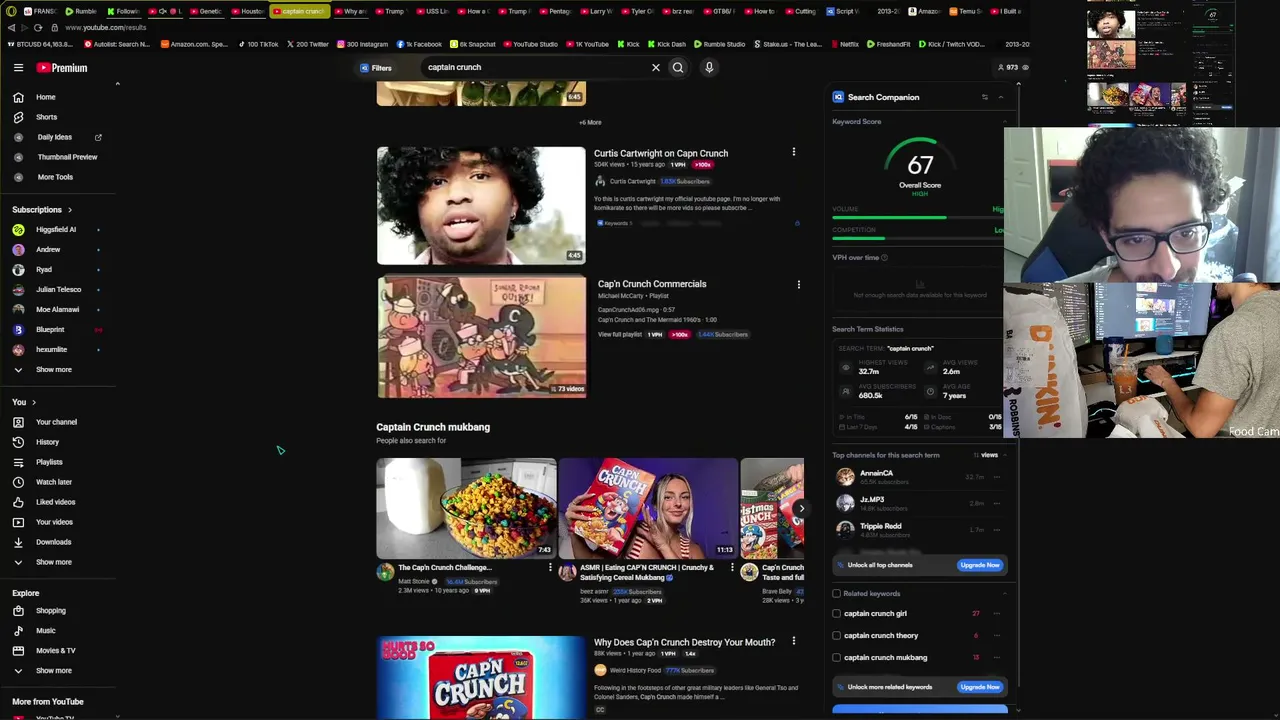Click Upgrade Now for related keywords

click(979, 687)
